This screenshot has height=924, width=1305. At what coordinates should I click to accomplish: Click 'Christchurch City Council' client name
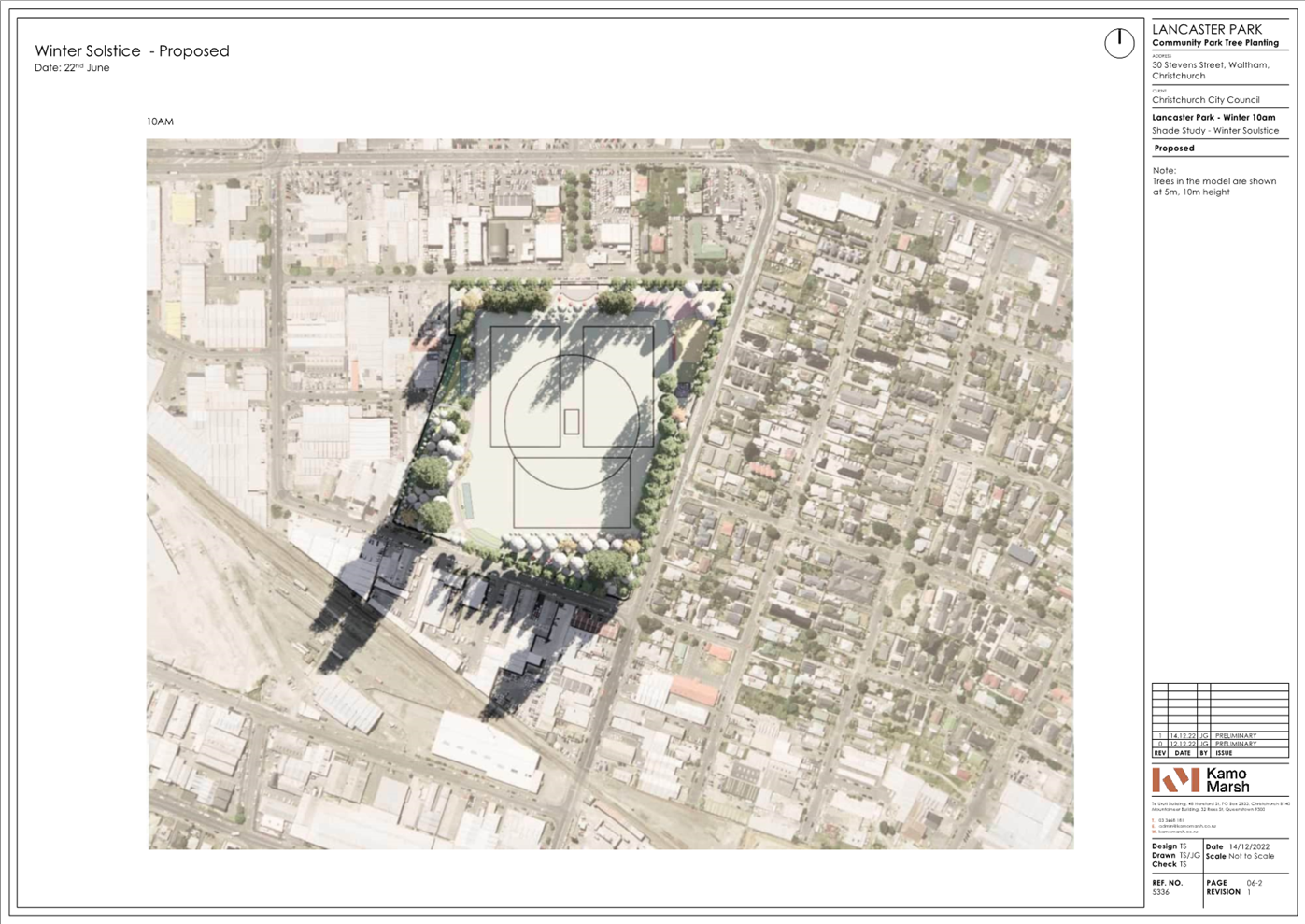[1206, 100]
